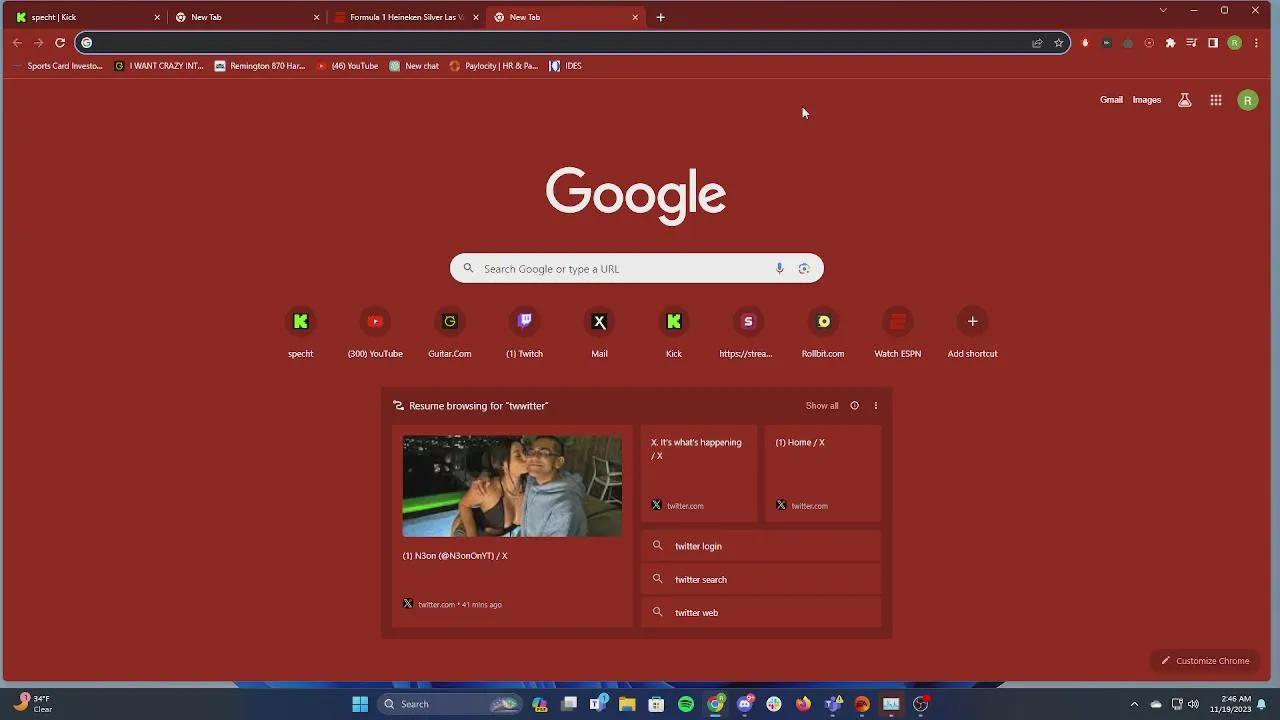Open the Remington 870 bookmark

coord(260,66)
